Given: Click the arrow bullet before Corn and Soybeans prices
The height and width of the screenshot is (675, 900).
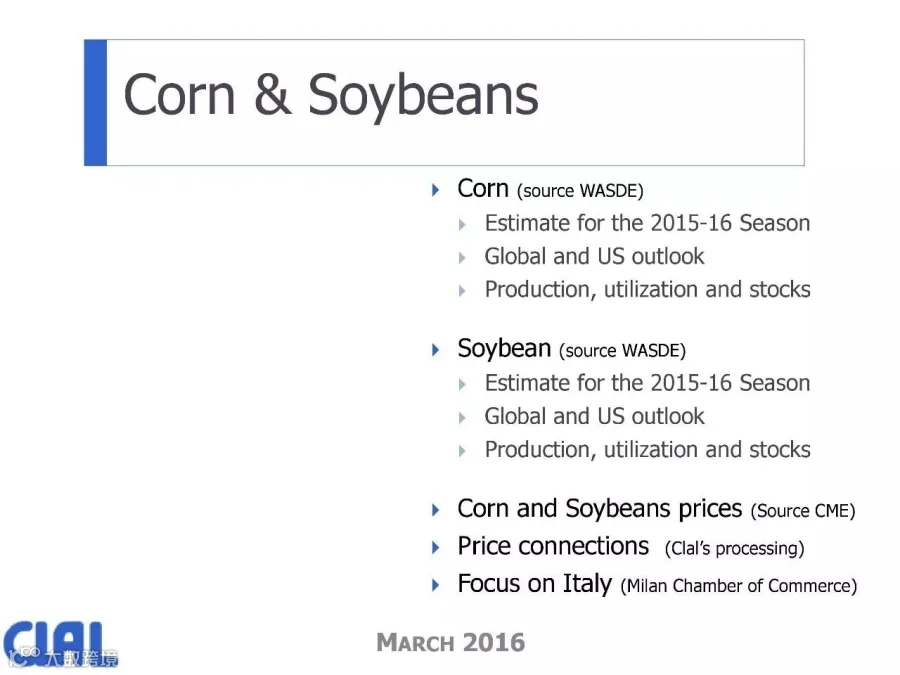Looking at the screenshot, I should 436,510.
